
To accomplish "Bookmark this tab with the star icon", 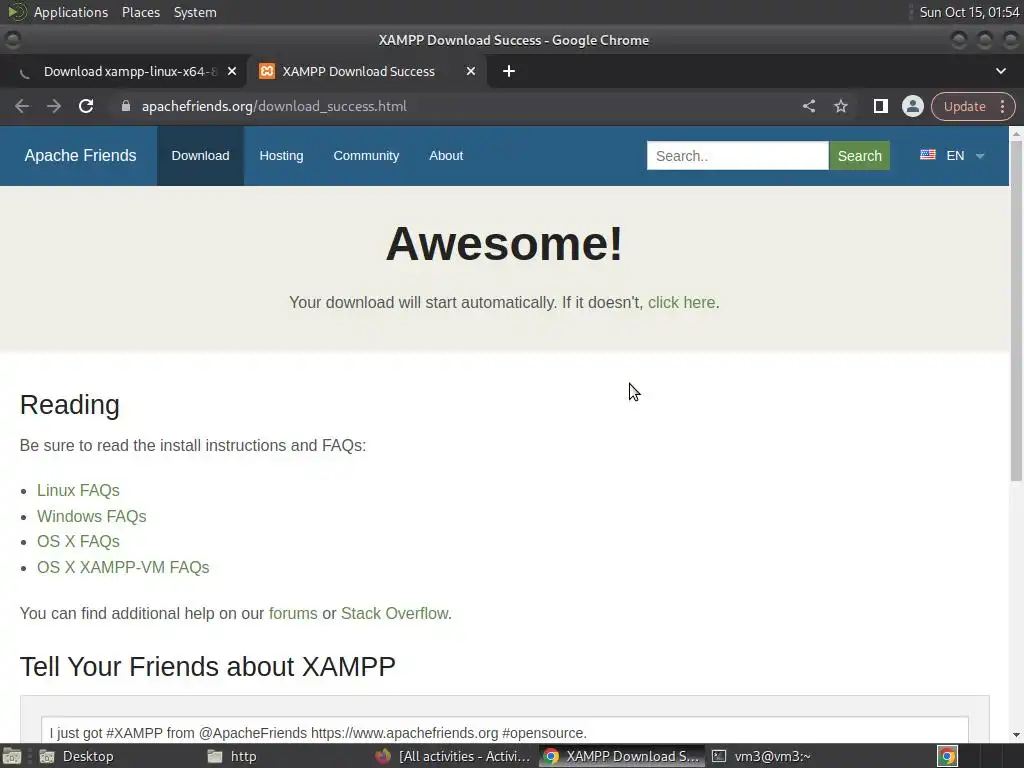I will pos(840,106).
